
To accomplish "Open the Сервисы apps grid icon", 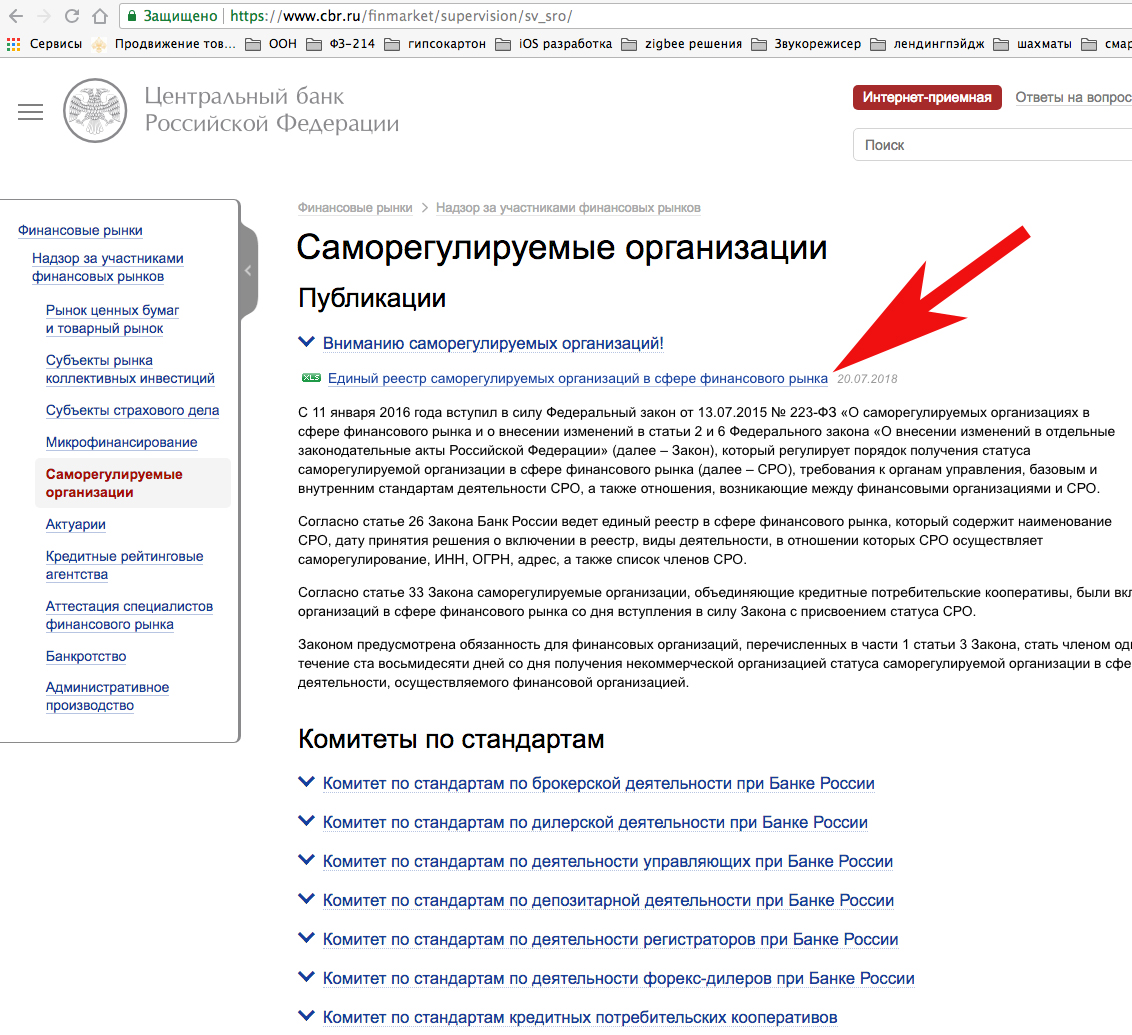I will [x=13, y=44].
